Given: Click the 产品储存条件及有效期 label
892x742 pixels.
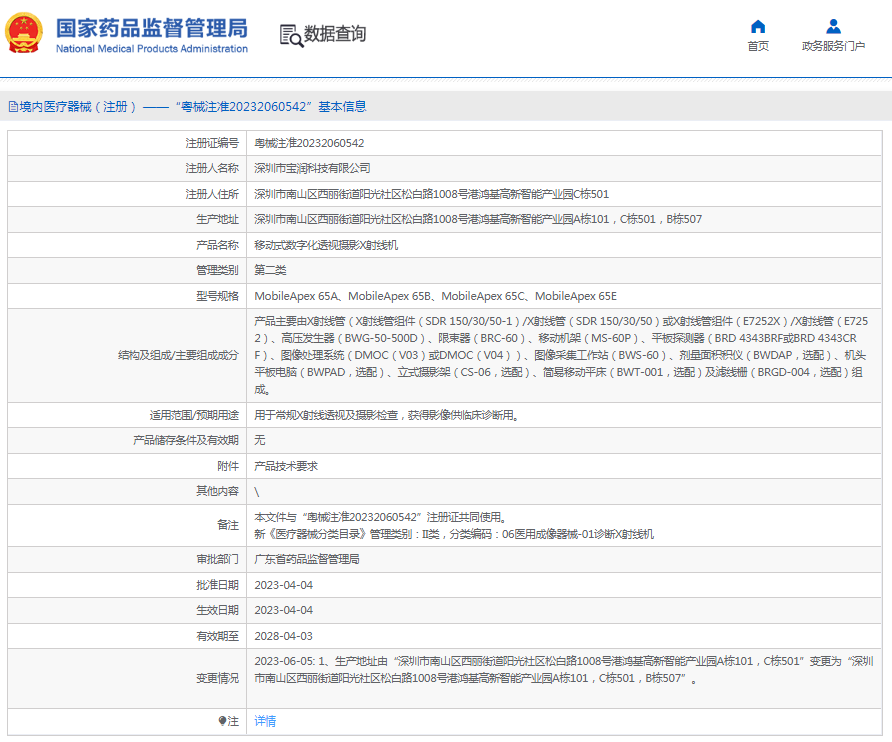Looking at the screenshot, I should click(185, 440).
